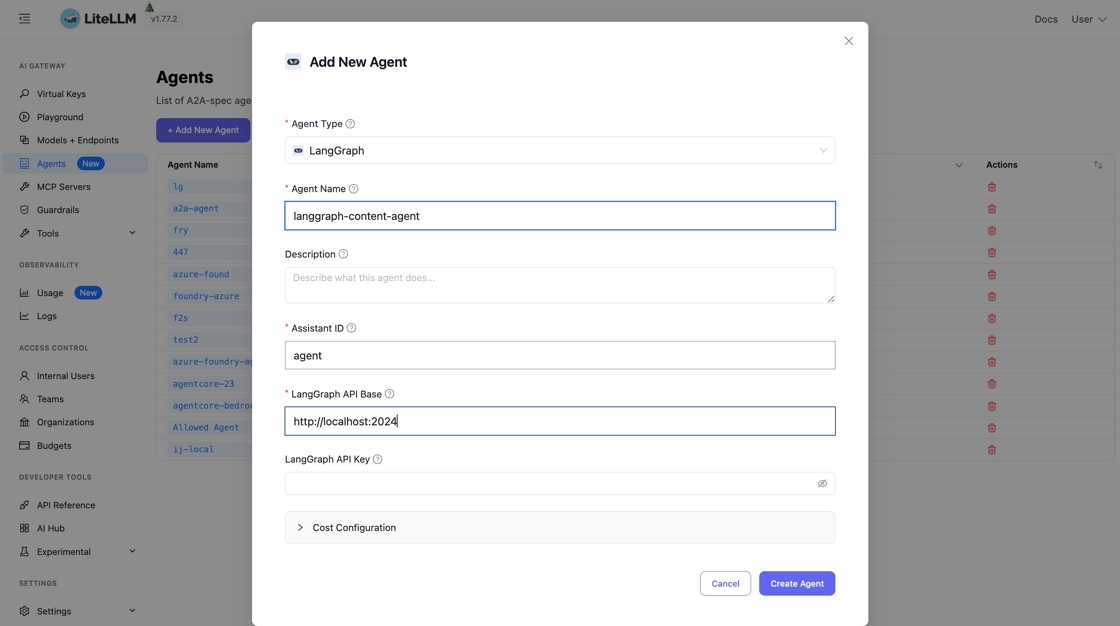Click the Create Agent button

click(x=796, y=583)
